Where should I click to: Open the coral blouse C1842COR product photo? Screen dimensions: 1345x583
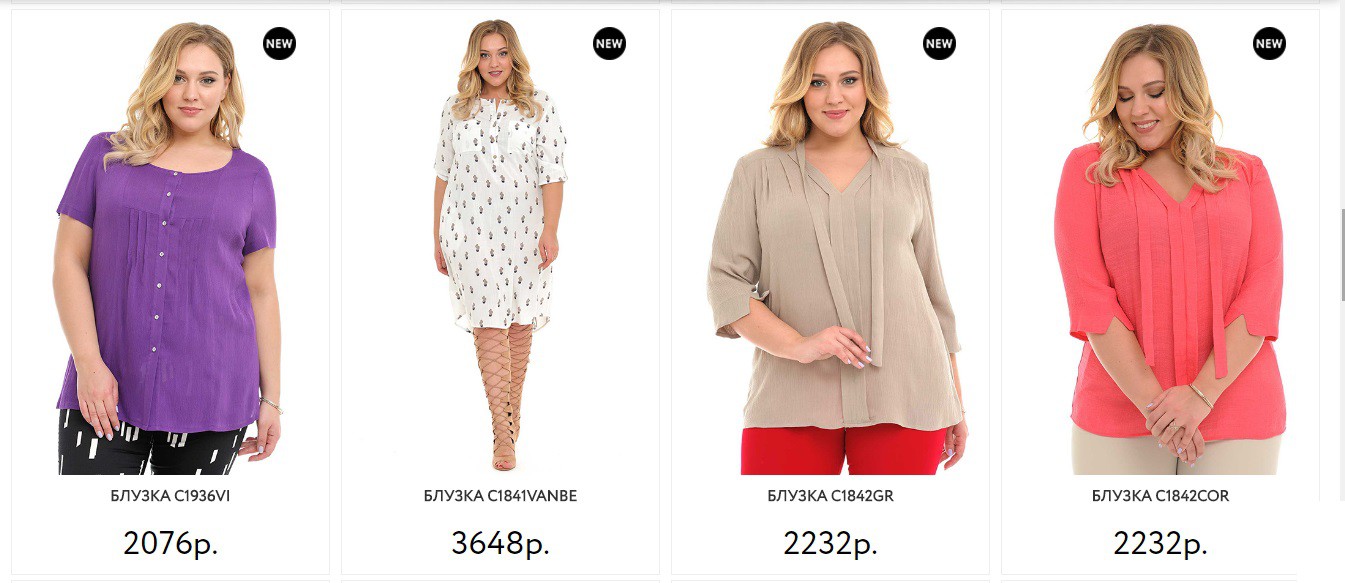click(x=1160, y=246)
